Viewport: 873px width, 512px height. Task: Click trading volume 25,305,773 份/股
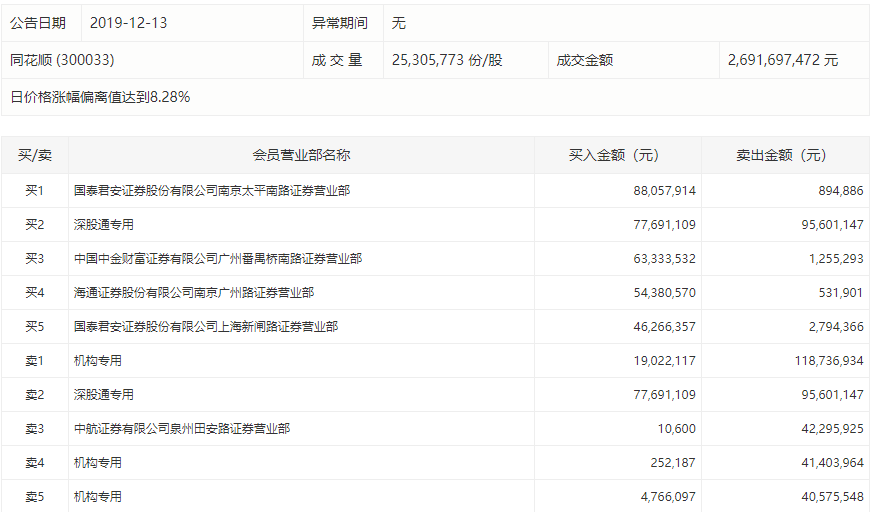click(447, 60)
